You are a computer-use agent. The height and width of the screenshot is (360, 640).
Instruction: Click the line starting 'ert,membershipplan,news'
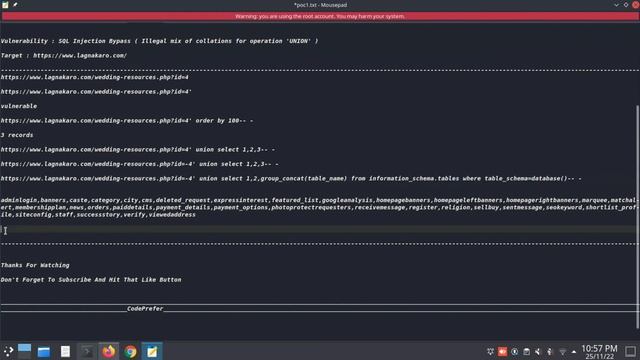coord(318,207)
